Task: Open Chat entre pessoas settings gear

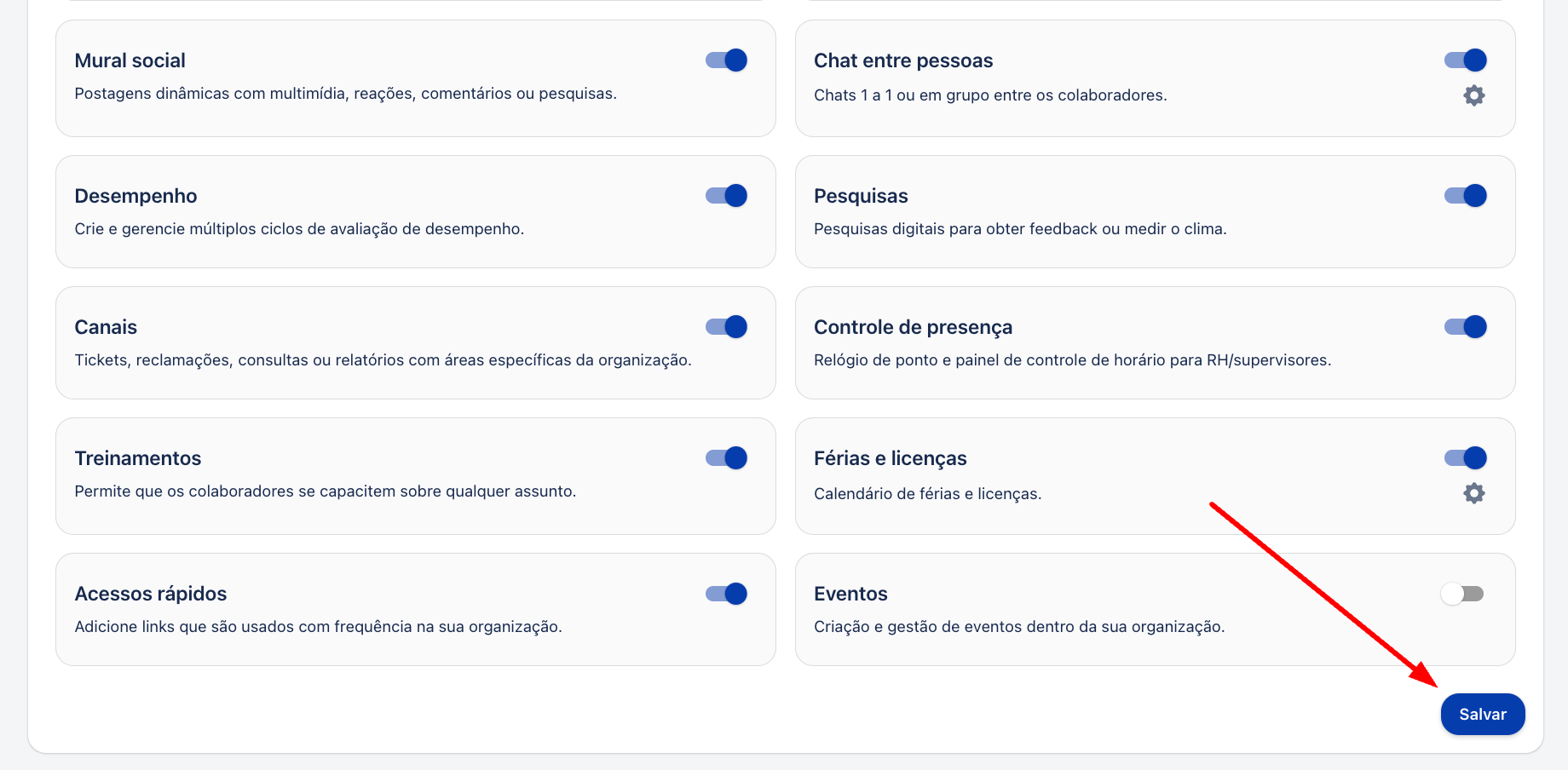Action: 1473,95
